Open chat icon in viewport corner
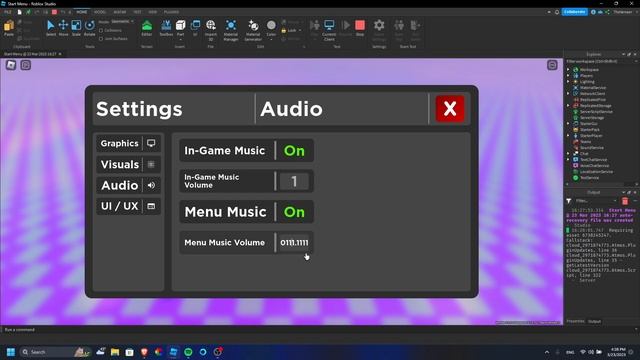 point(26,65)
